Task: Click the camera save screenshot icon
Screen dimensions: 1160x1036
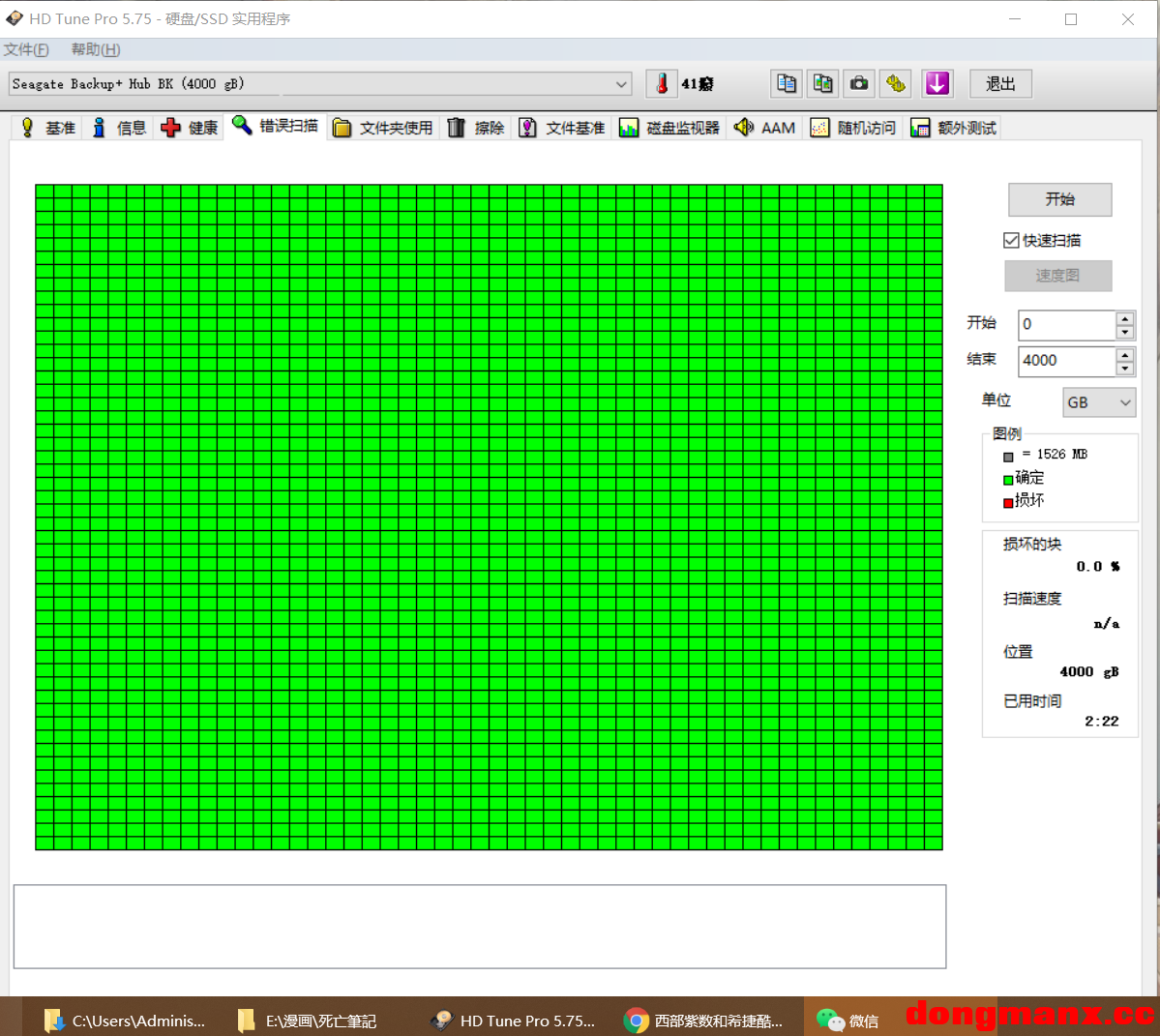Action: point(859,84)
